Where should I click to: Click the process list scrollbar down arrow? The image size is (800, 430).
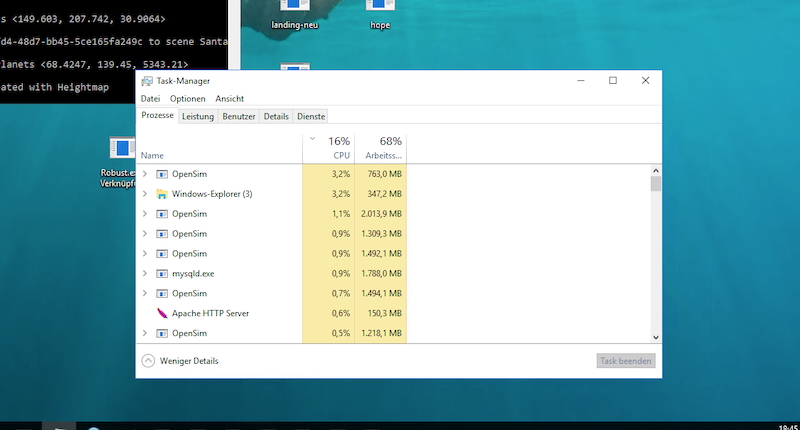tap(656, 337)
